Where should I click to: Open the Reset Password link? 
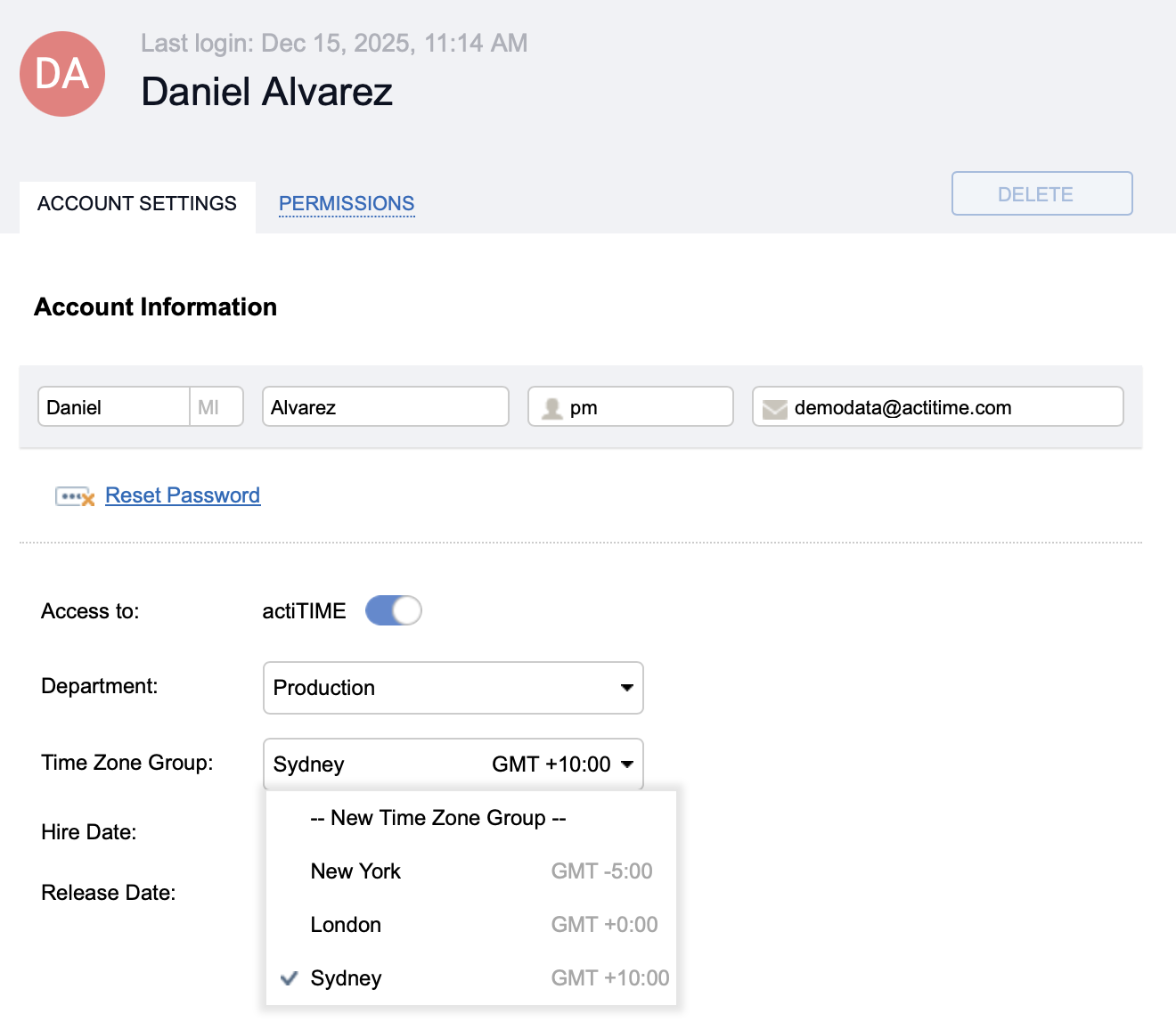[183, 495]
